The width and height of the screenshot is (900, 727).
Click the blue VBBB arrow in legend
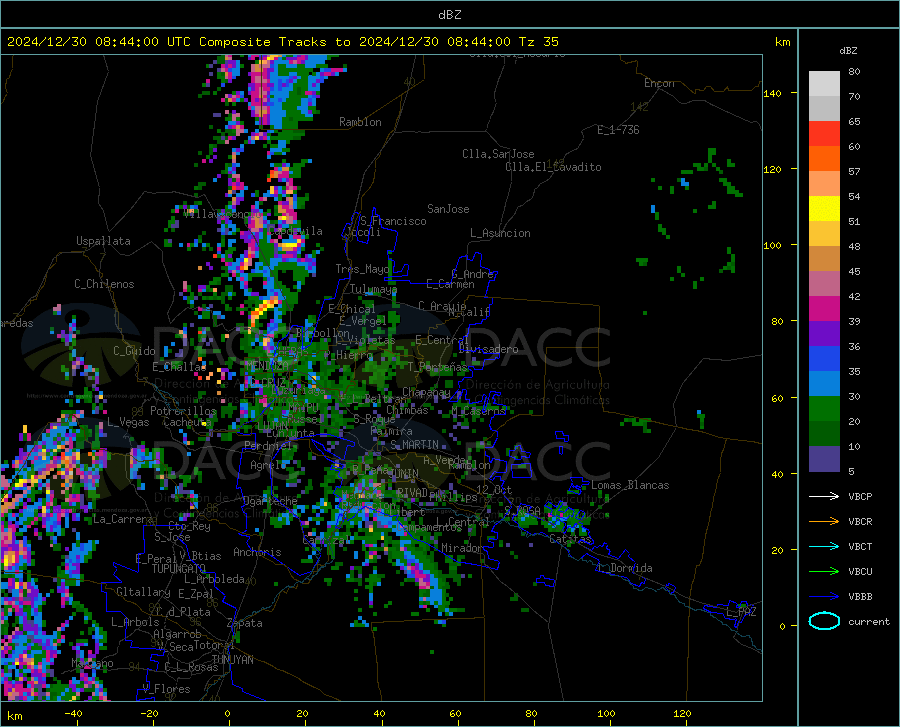[x=824, y=596]
